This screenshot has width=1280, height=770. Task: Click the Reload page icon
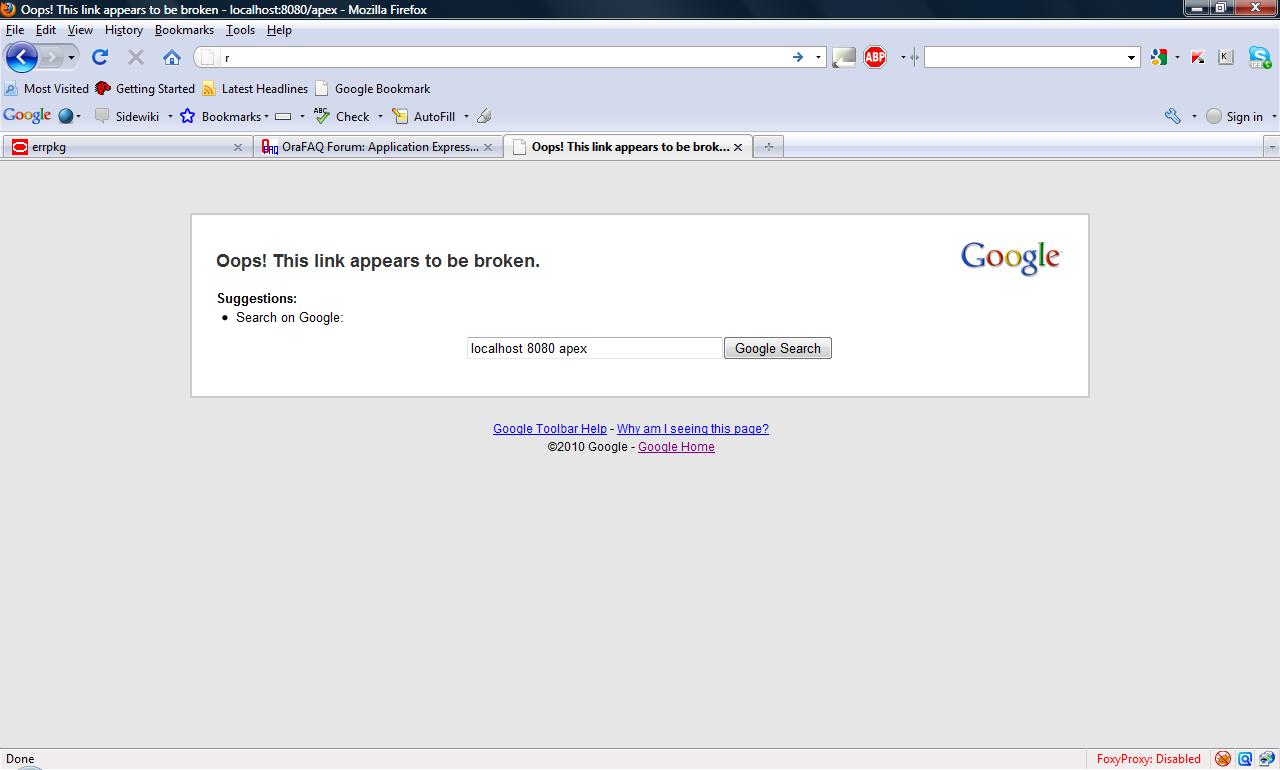click(100, 58)
